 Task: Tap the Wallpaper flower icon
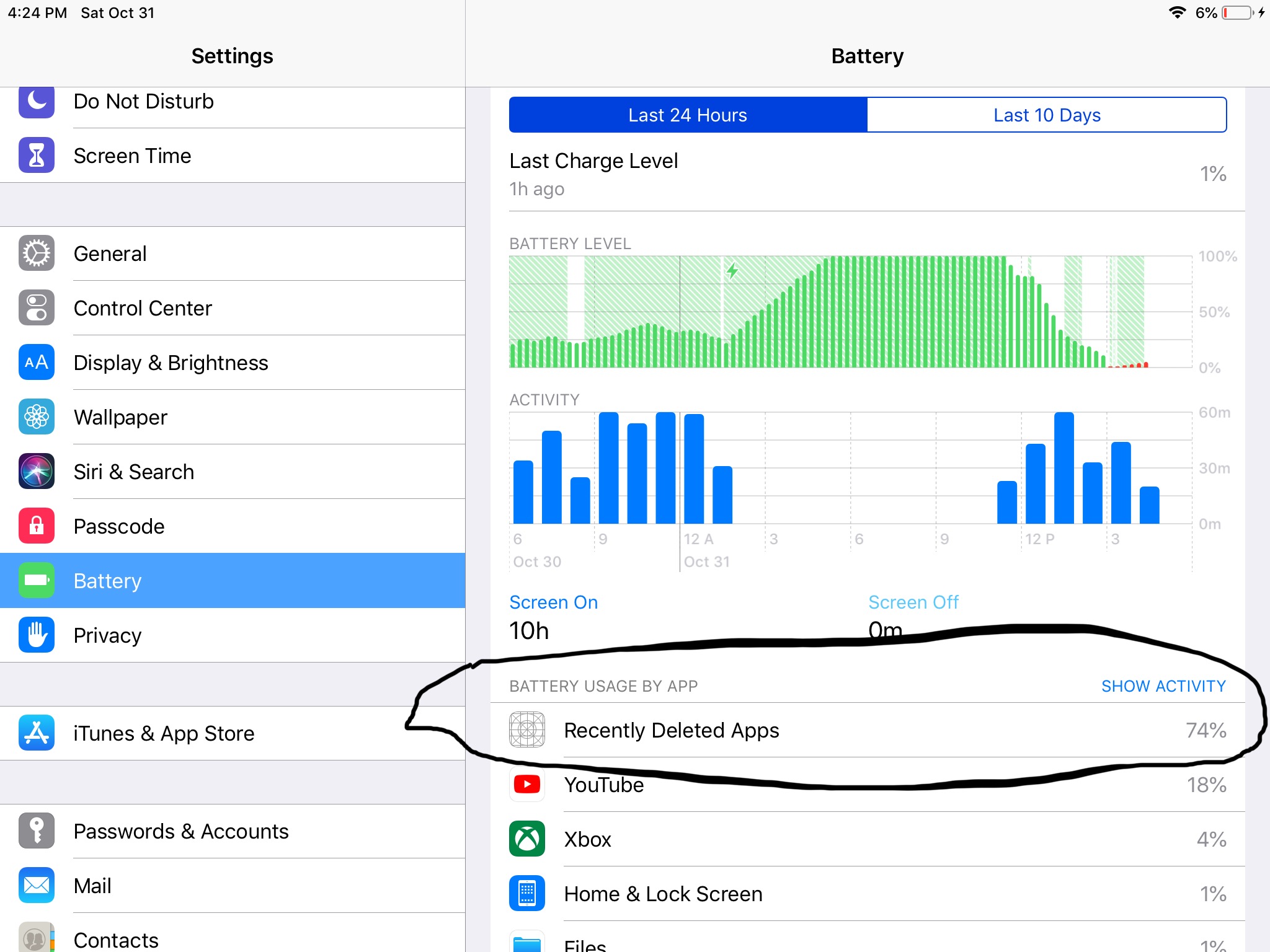point(37,417)
